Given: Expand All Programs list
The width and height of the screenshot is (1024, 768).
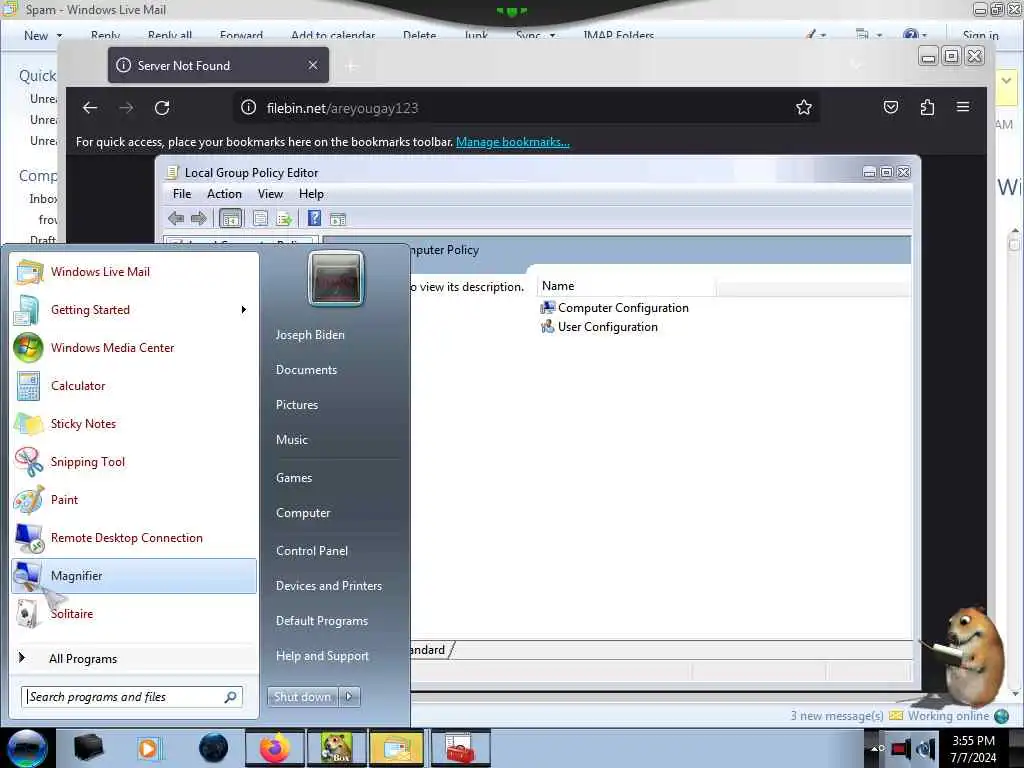Looking at the screenshot, I should coord(134,658).
